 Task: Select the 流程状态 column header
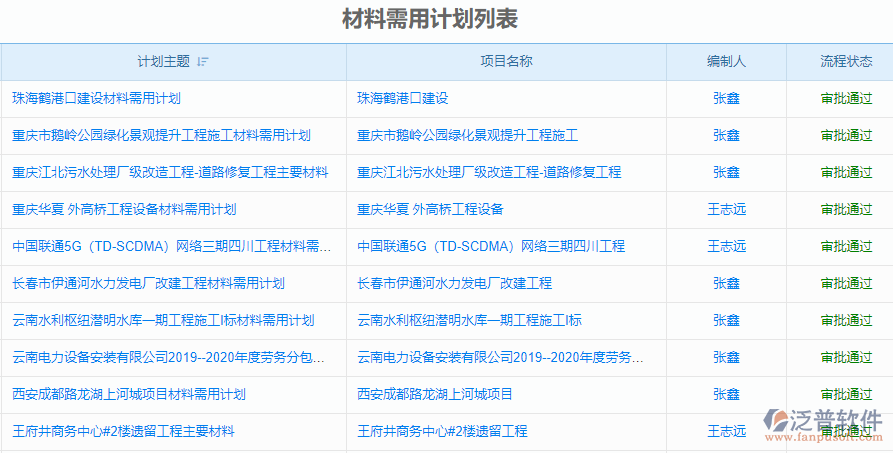pos(846,61)
